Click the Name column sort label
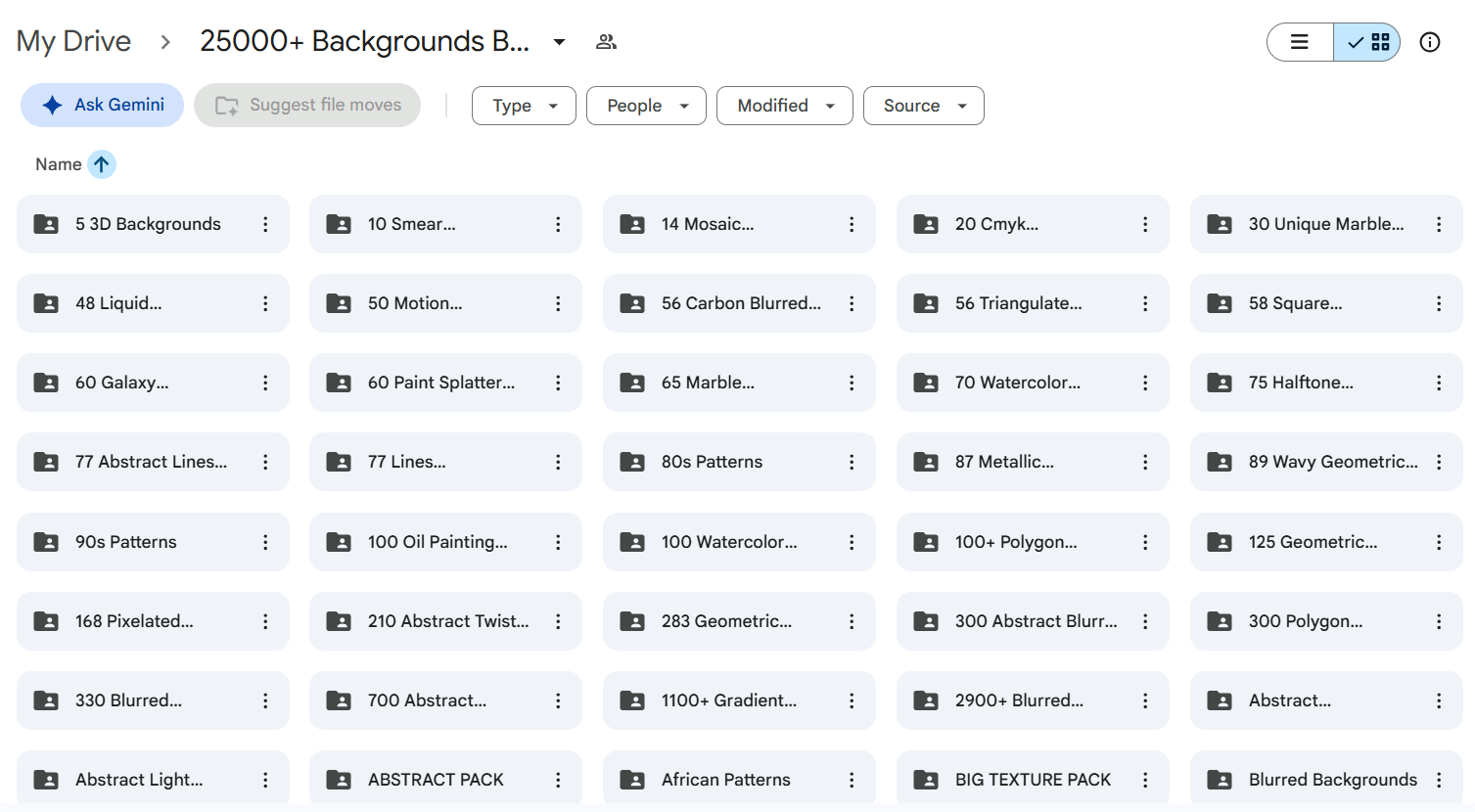 [x=59, y=164]
